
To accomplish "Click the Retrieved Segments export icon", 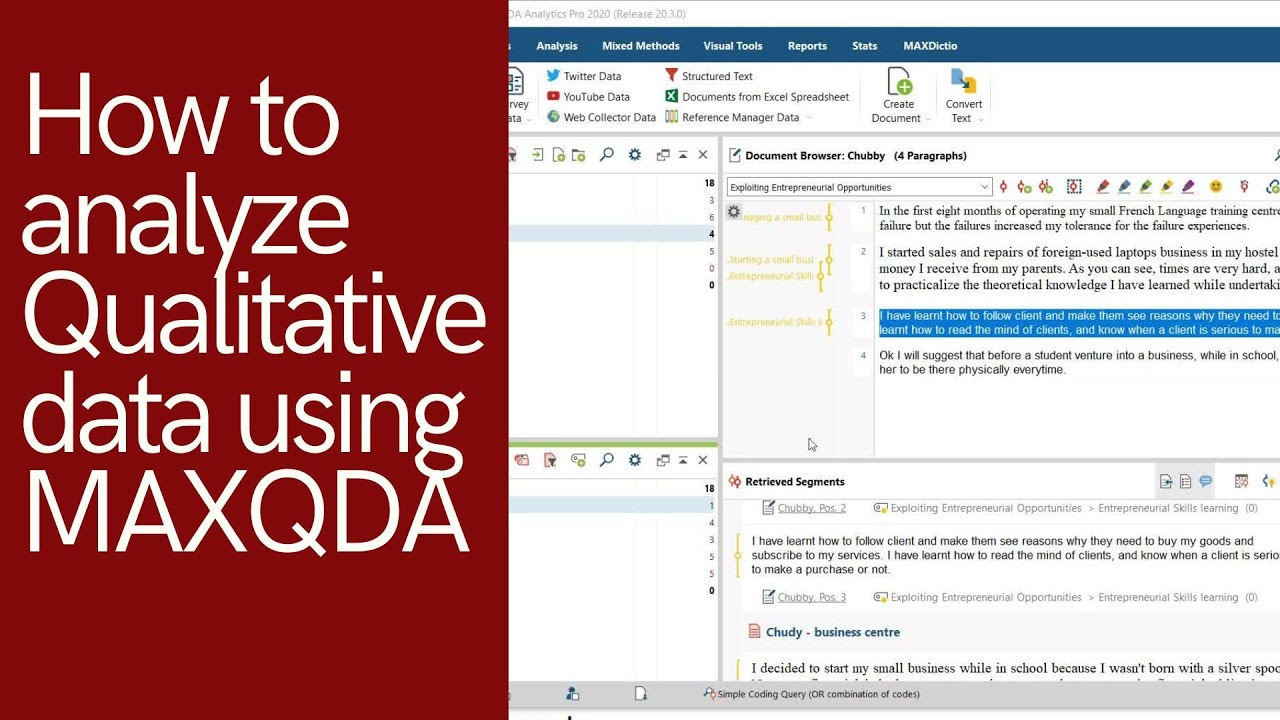I will [x=1166, y=481].
